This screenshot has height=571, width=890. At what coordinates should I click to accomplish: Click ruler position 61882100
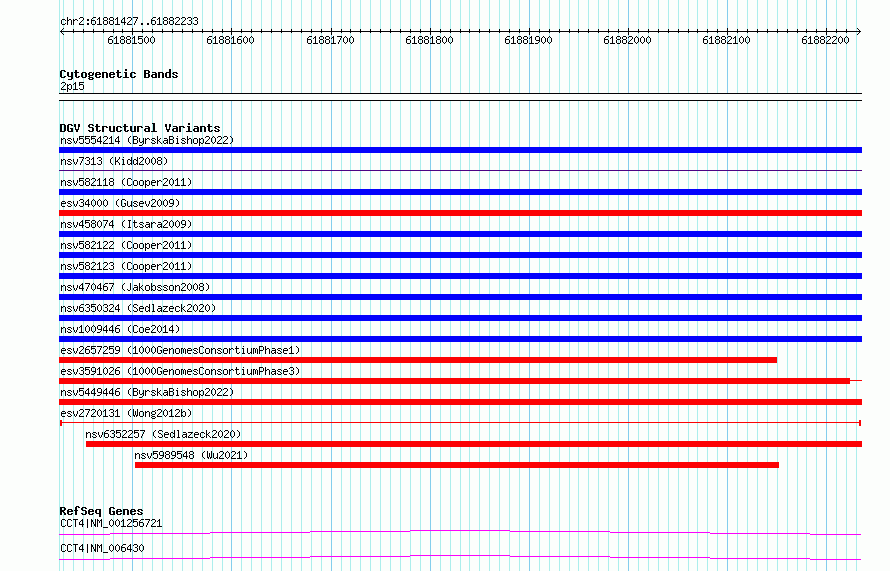(727, 40)
